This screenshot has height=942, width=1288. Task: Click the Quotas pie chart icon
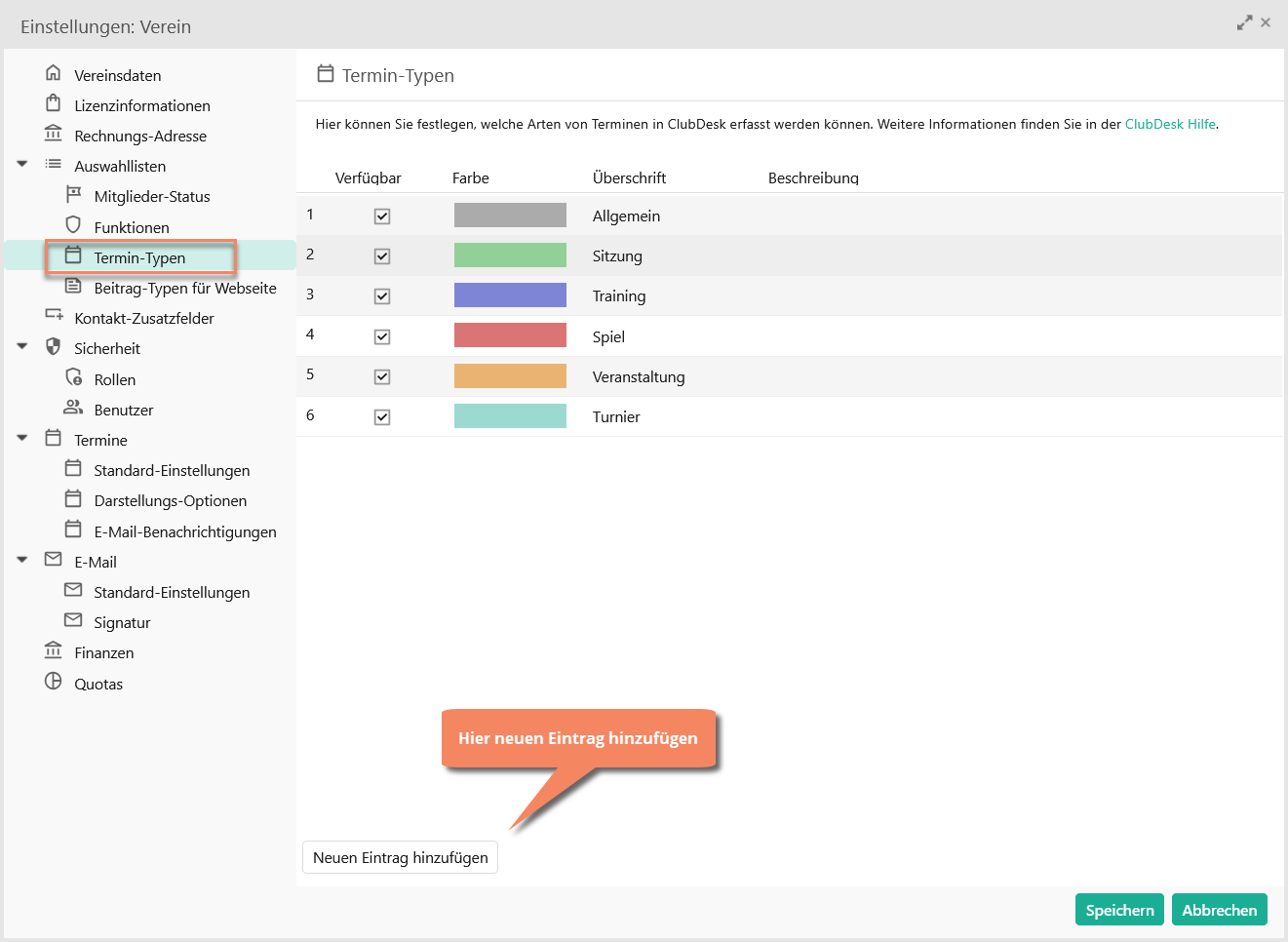tap(54, 681)
